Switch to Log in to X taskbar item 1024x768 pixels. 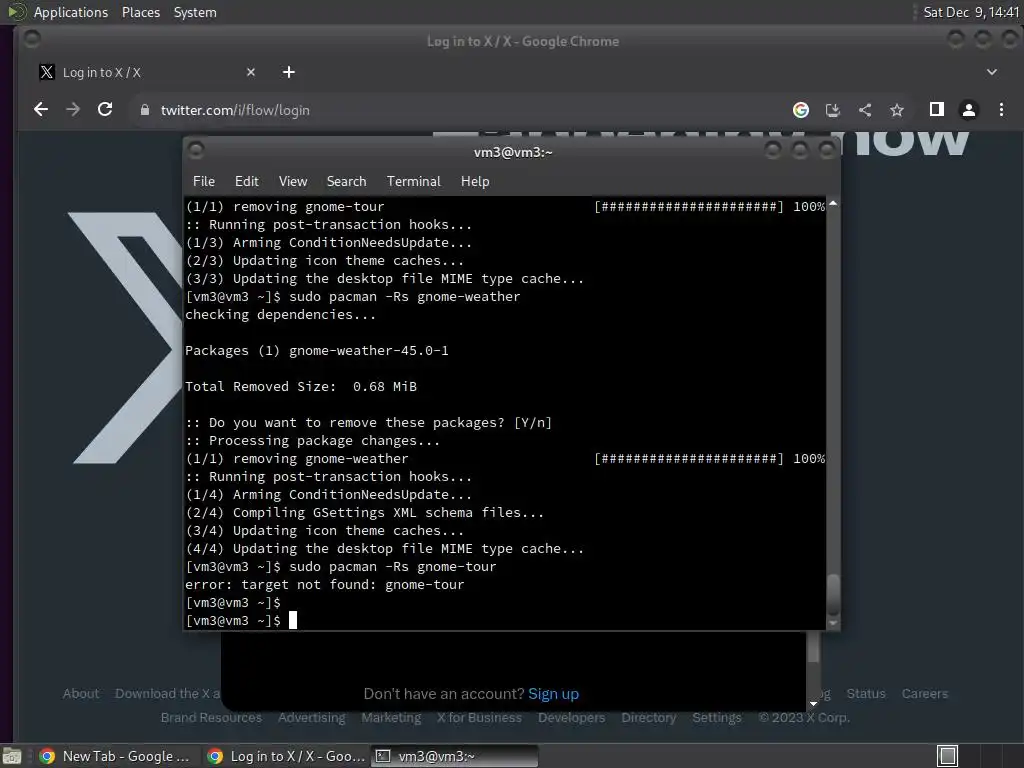coord(286,756)
